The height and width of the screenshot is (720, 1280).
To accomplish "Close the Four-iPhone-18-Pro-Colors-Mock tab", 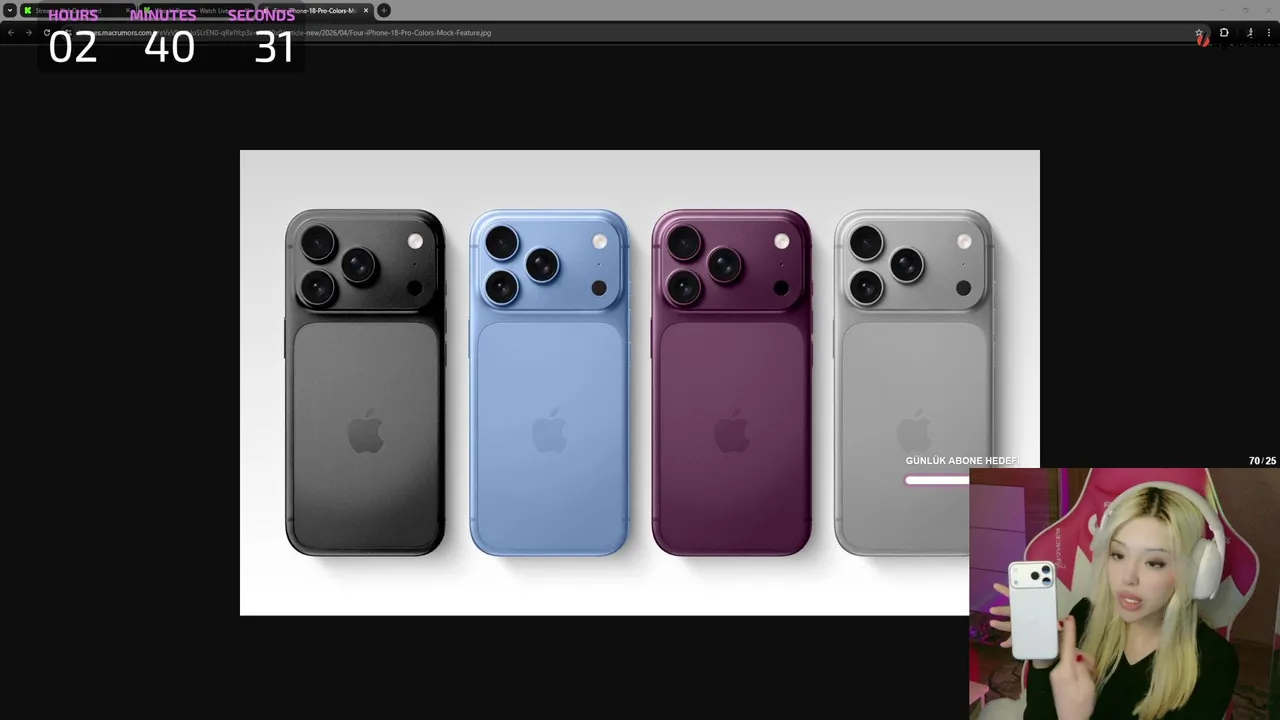I will [366, 11].
